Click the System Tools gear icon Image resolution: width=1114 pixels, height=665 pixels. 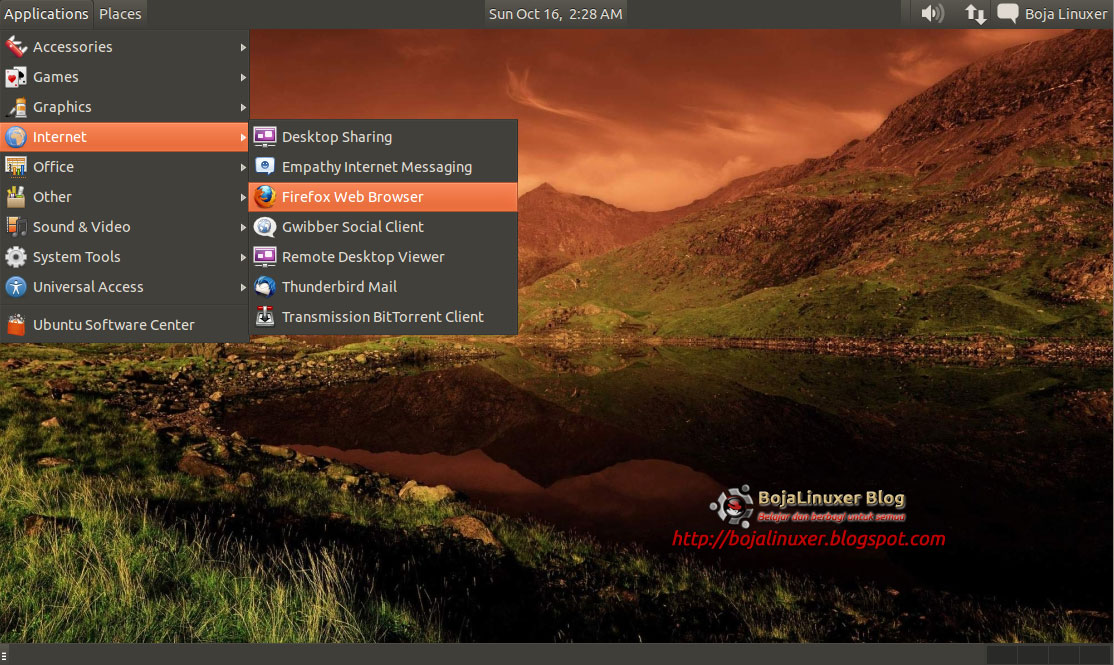pos(16,257)
